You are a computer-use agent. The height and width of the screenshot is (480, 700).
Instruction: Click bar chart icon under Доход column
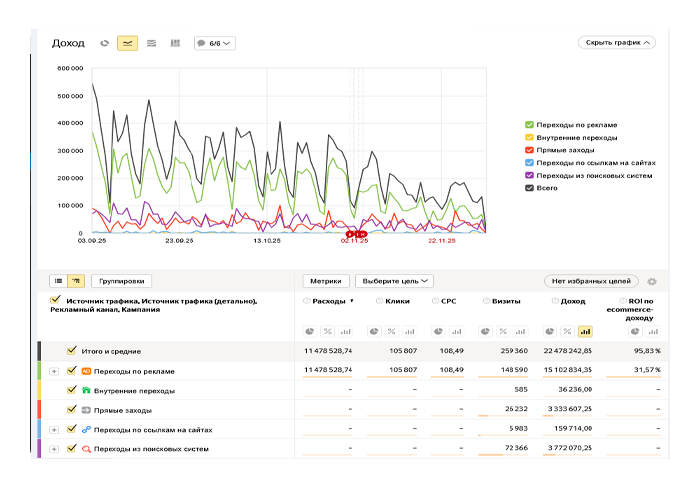click(585, 331)
